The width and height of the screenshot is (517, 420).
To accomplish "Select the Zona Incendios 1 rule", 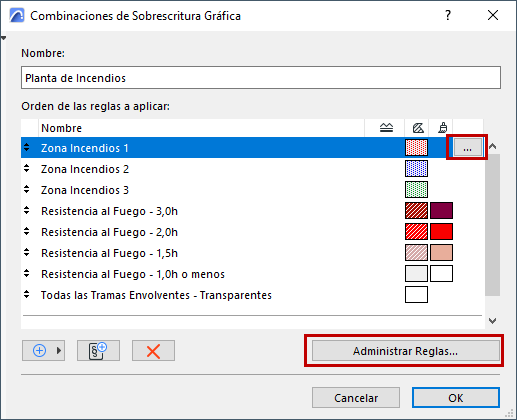I will 252,148.
